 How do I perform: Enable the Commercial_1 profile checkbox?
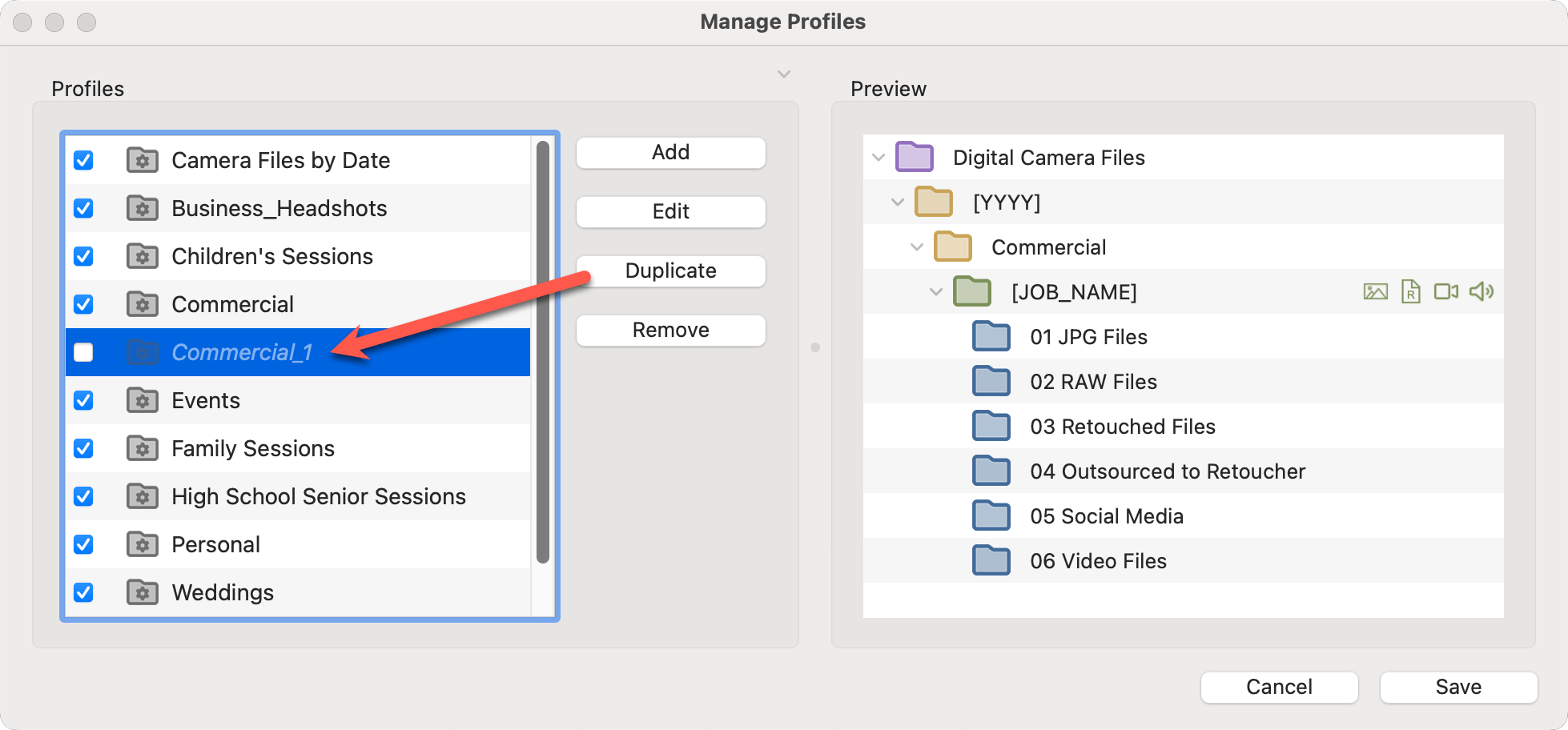coord(83,352)
